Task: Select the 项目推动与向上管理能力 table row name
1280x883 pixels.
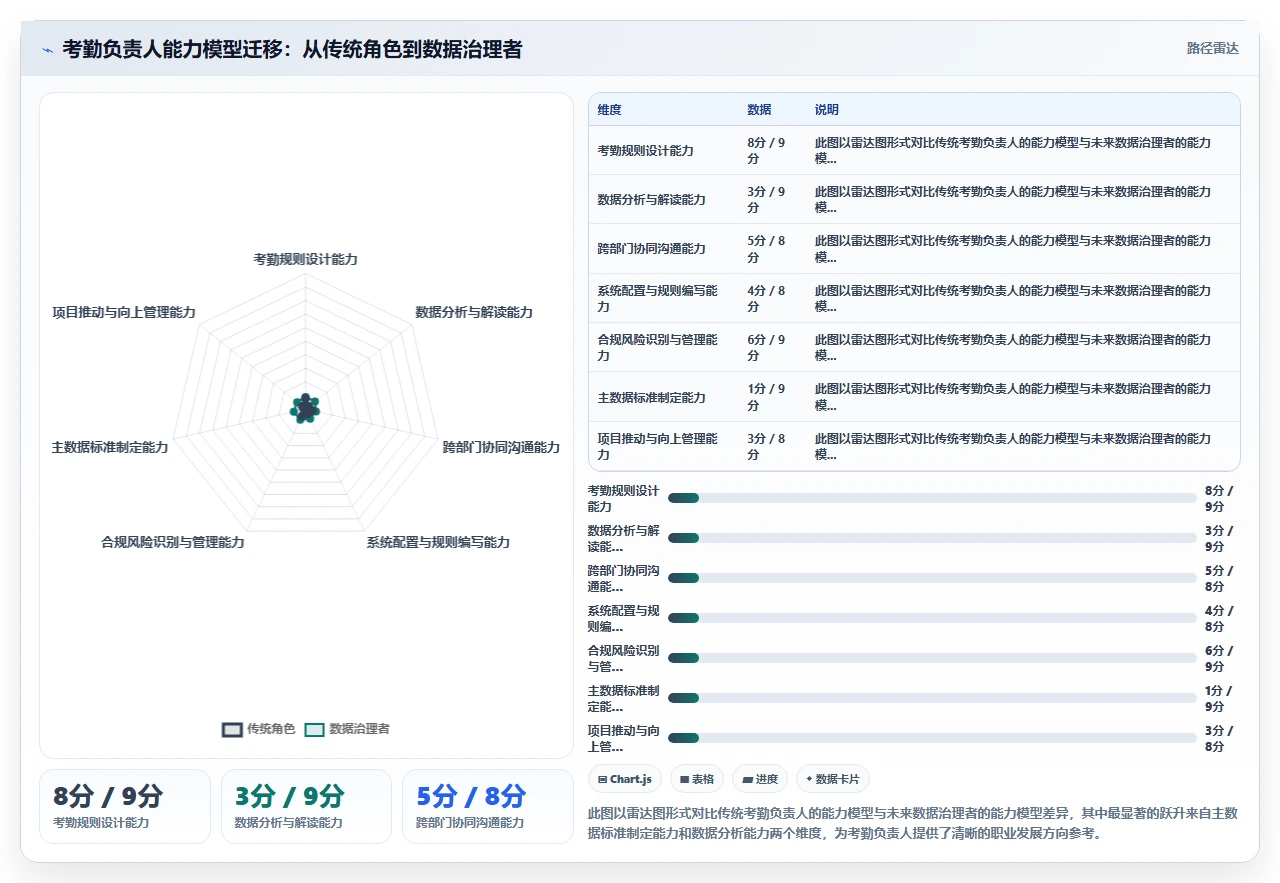Action: click(x=658, y=446)
